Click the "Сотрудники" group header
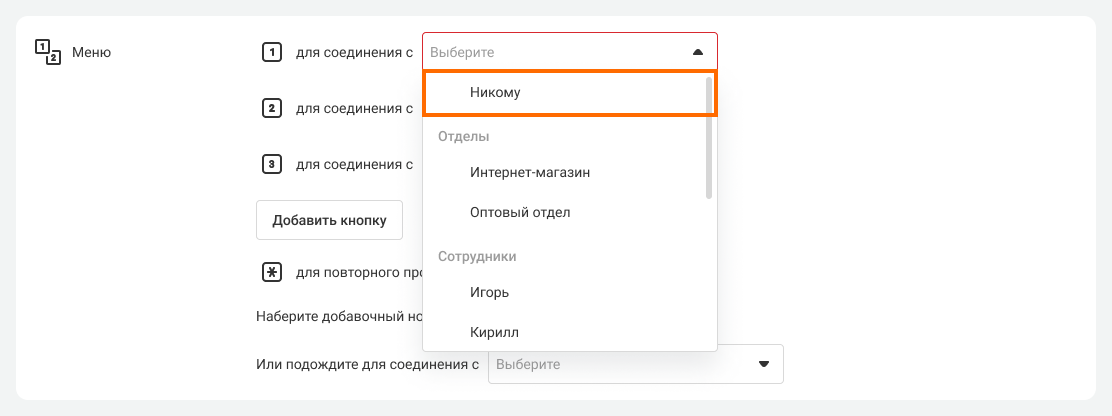Image resolution: width=1112 pixels, height=416 pixels. click(477, 256)
